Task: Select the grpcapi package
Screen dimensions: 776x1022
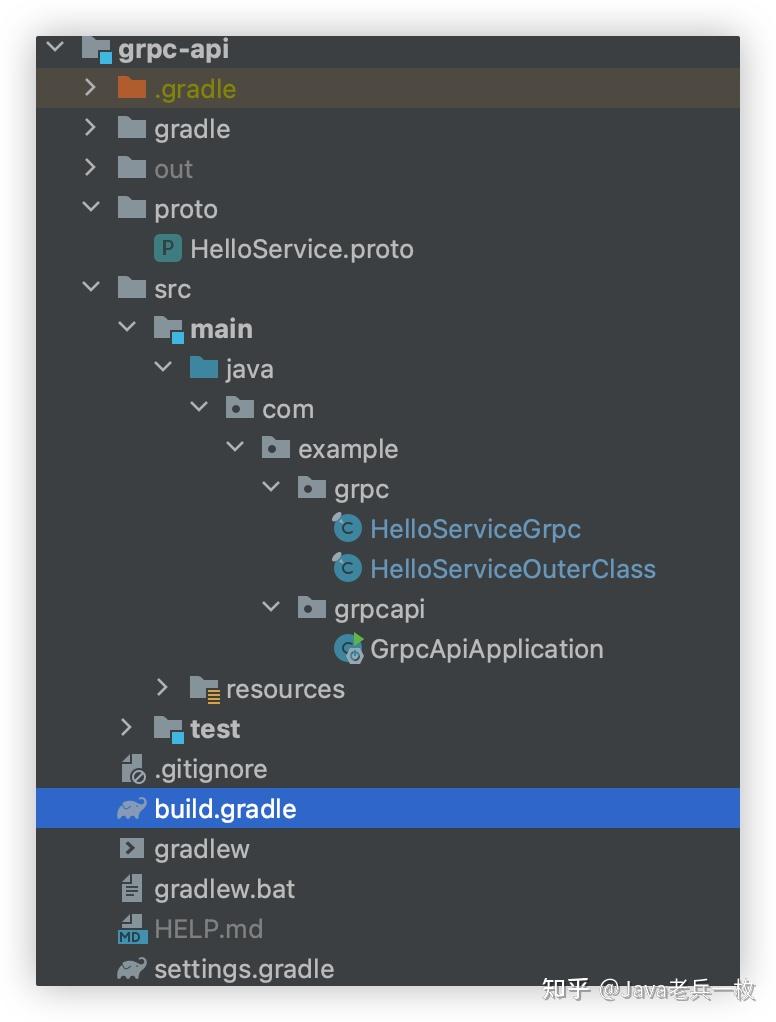Action: (378, 608)
